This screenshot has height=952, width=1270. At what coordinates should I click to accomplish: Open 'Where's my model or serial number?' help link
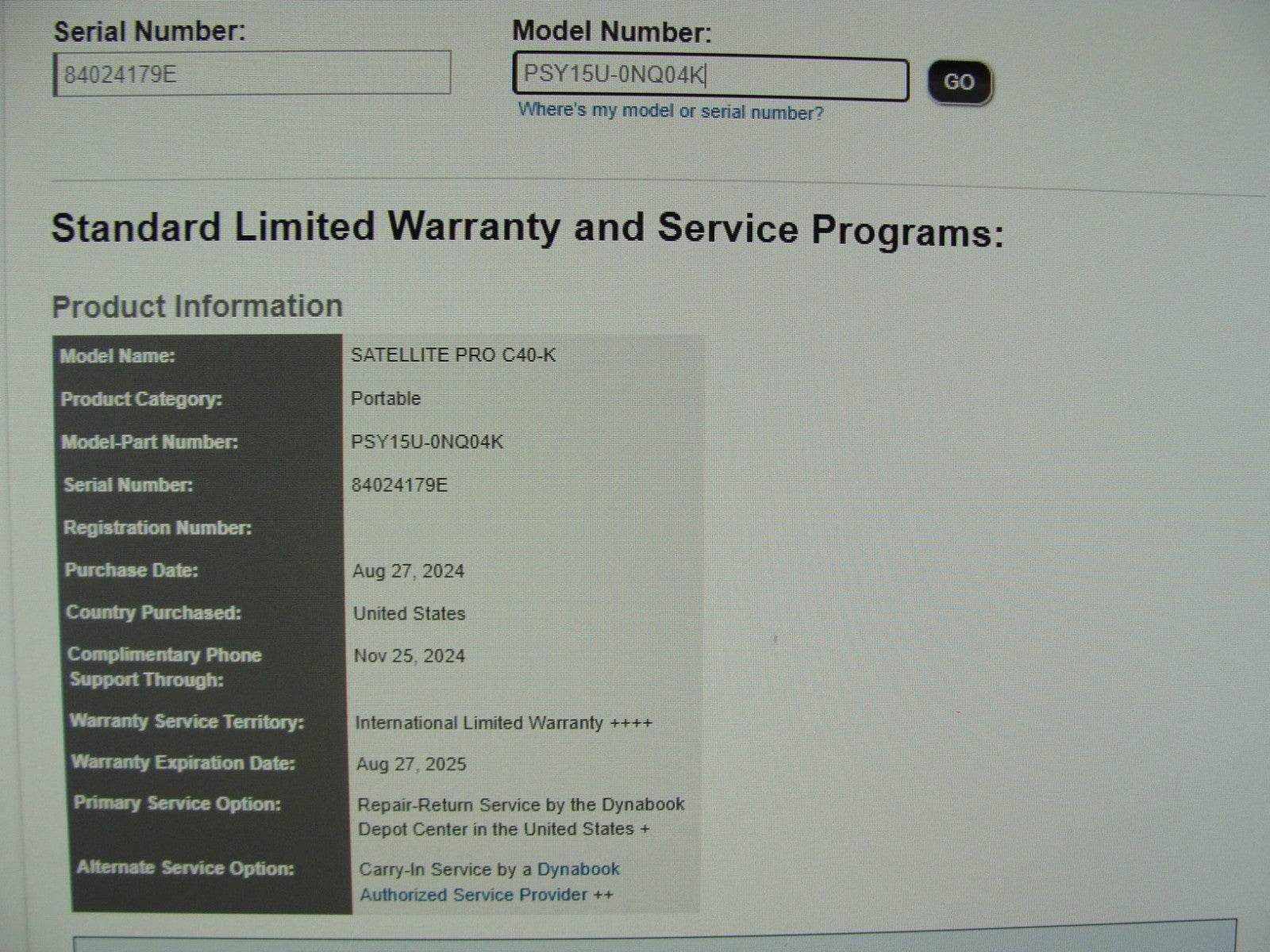pos(671,111)
